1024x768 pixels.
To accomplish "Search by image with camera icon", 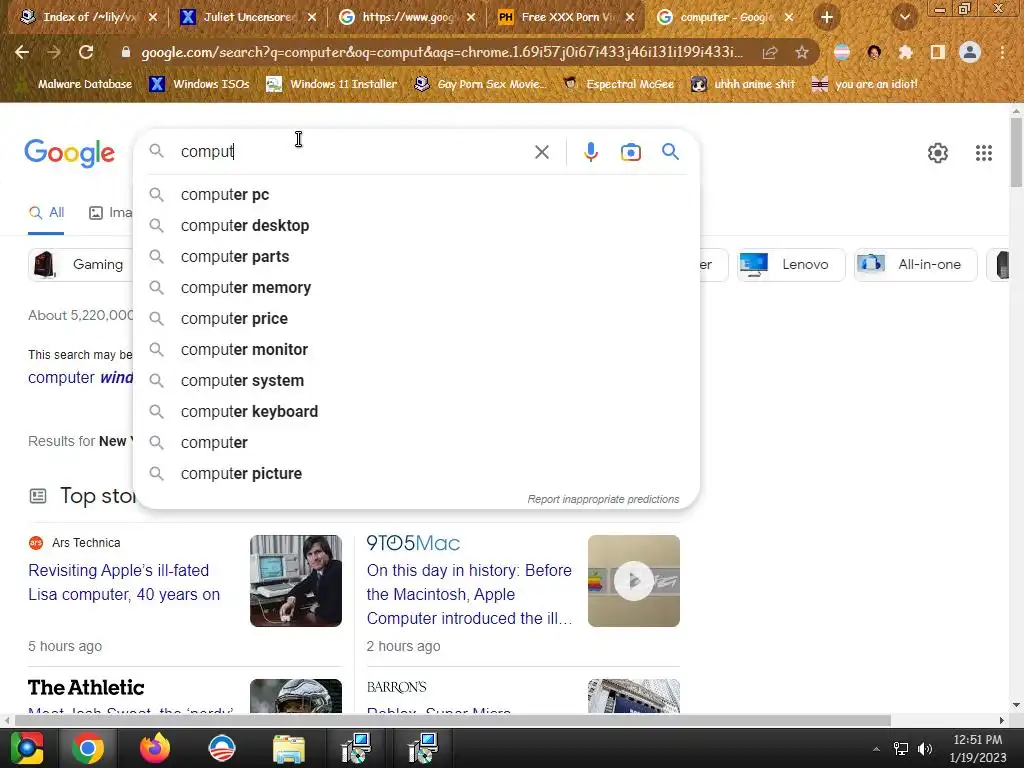I will tap(630, 152).
